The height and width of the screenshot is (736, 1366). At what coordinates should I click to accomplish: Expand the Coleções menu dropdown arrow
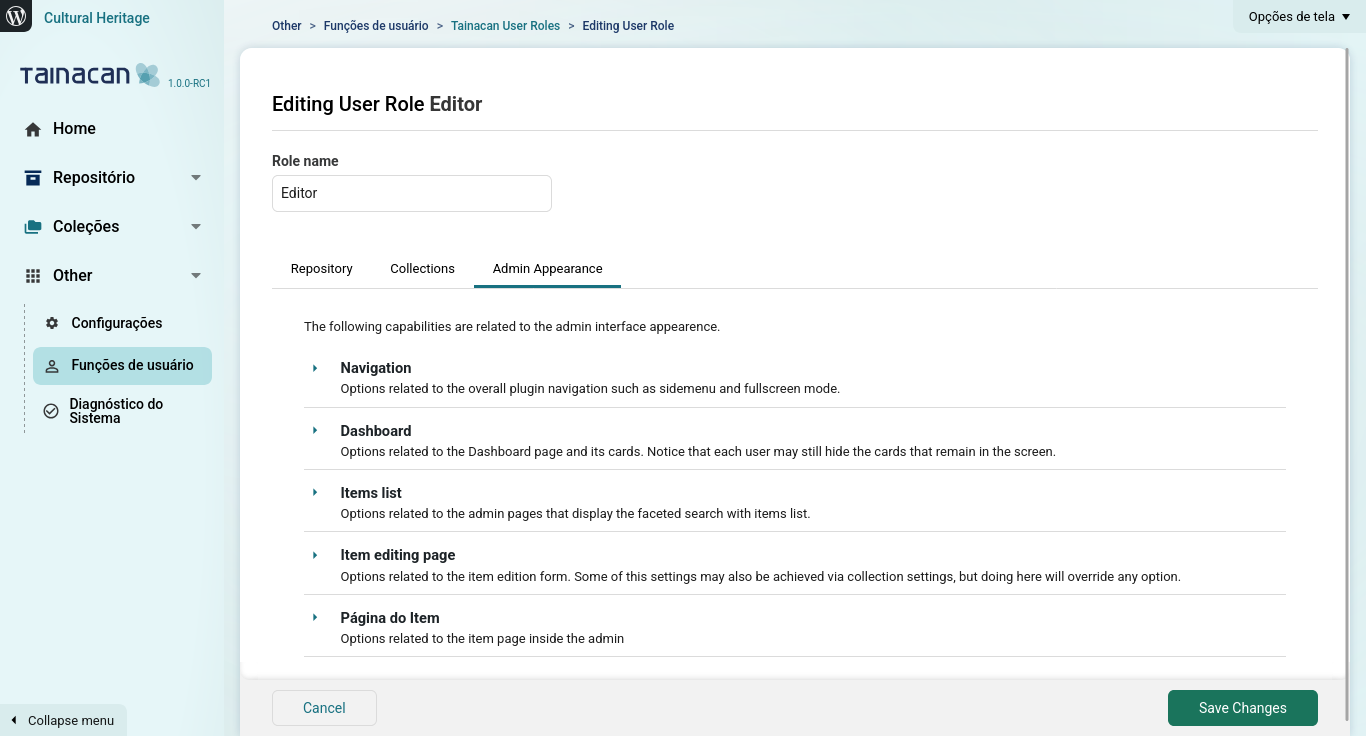coord(196,227)
